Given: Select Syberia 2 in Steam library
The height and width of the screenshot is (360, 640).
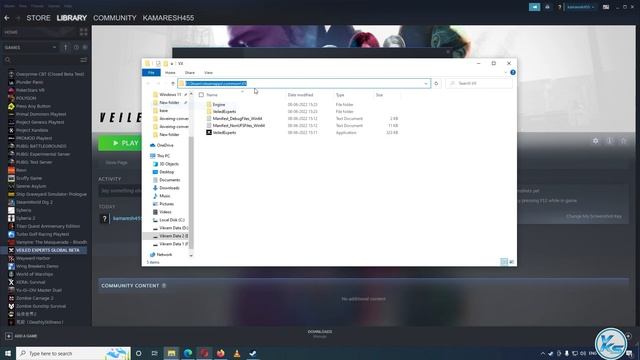Looking at the screenshot, I should [x=25, y=218].
